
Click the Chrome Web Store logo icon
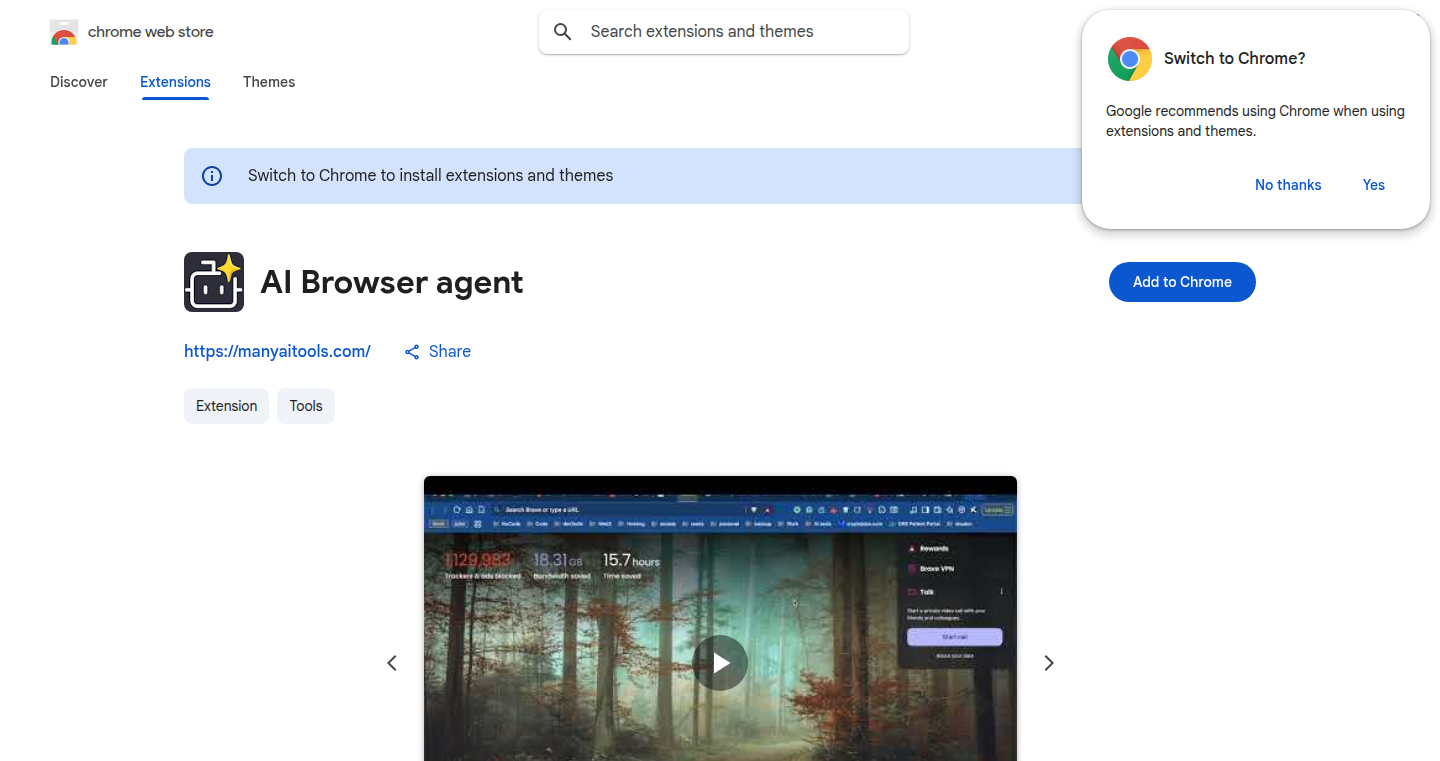coord(64,32)
